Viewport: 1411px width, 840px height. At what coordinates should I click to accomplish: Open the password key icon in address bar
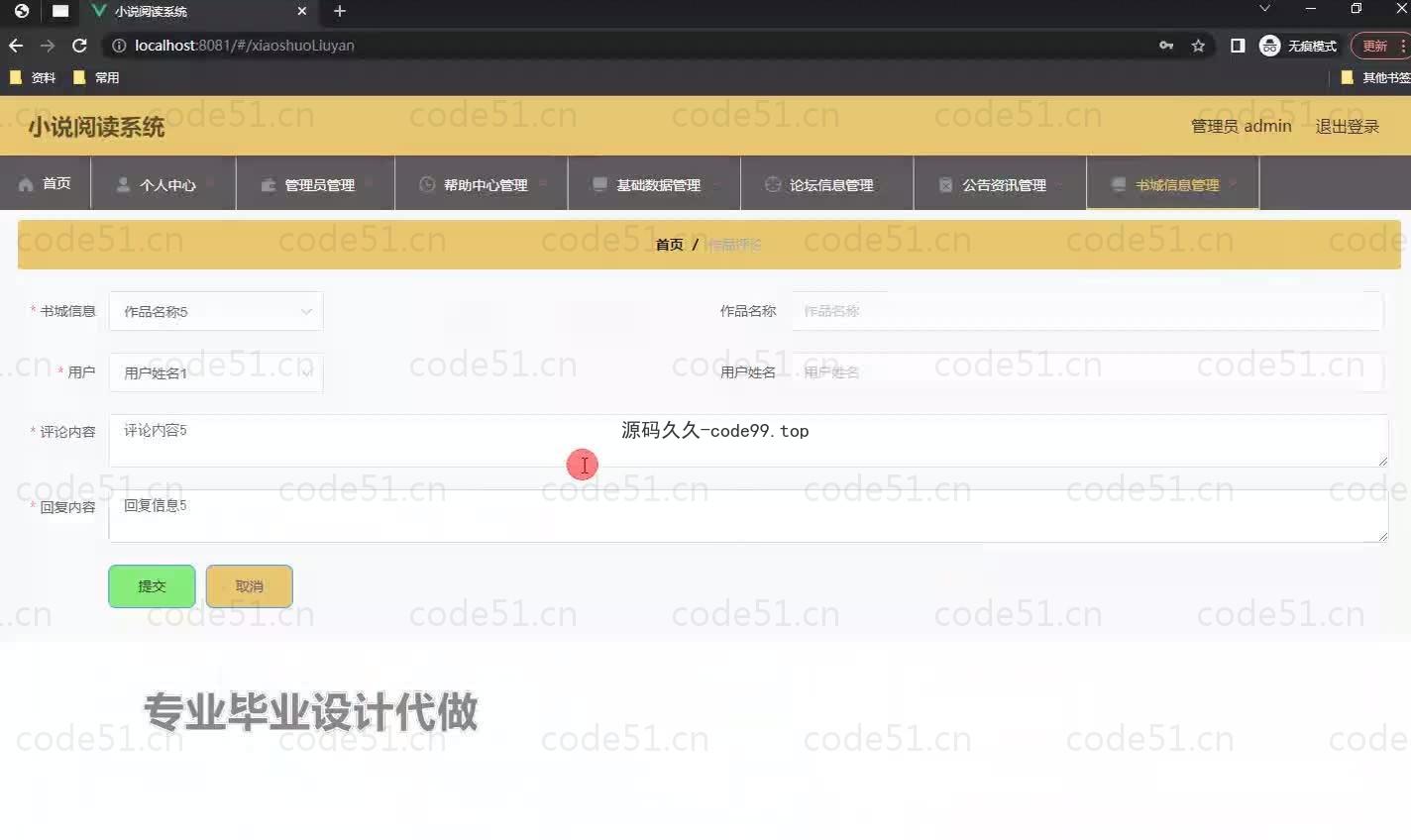(x=1166, y=46)
